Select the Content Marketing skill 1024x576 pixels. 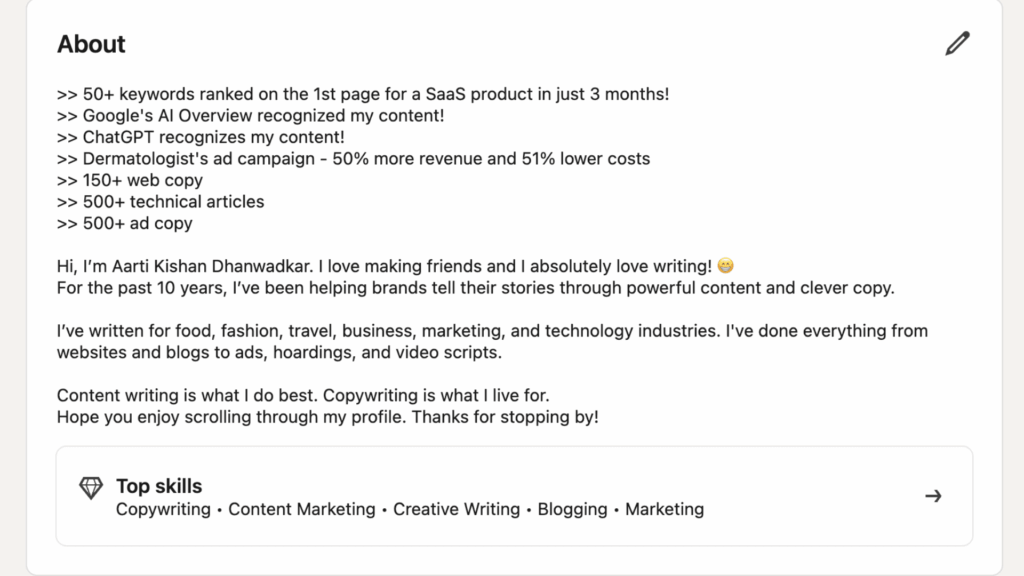pos(301,509)
